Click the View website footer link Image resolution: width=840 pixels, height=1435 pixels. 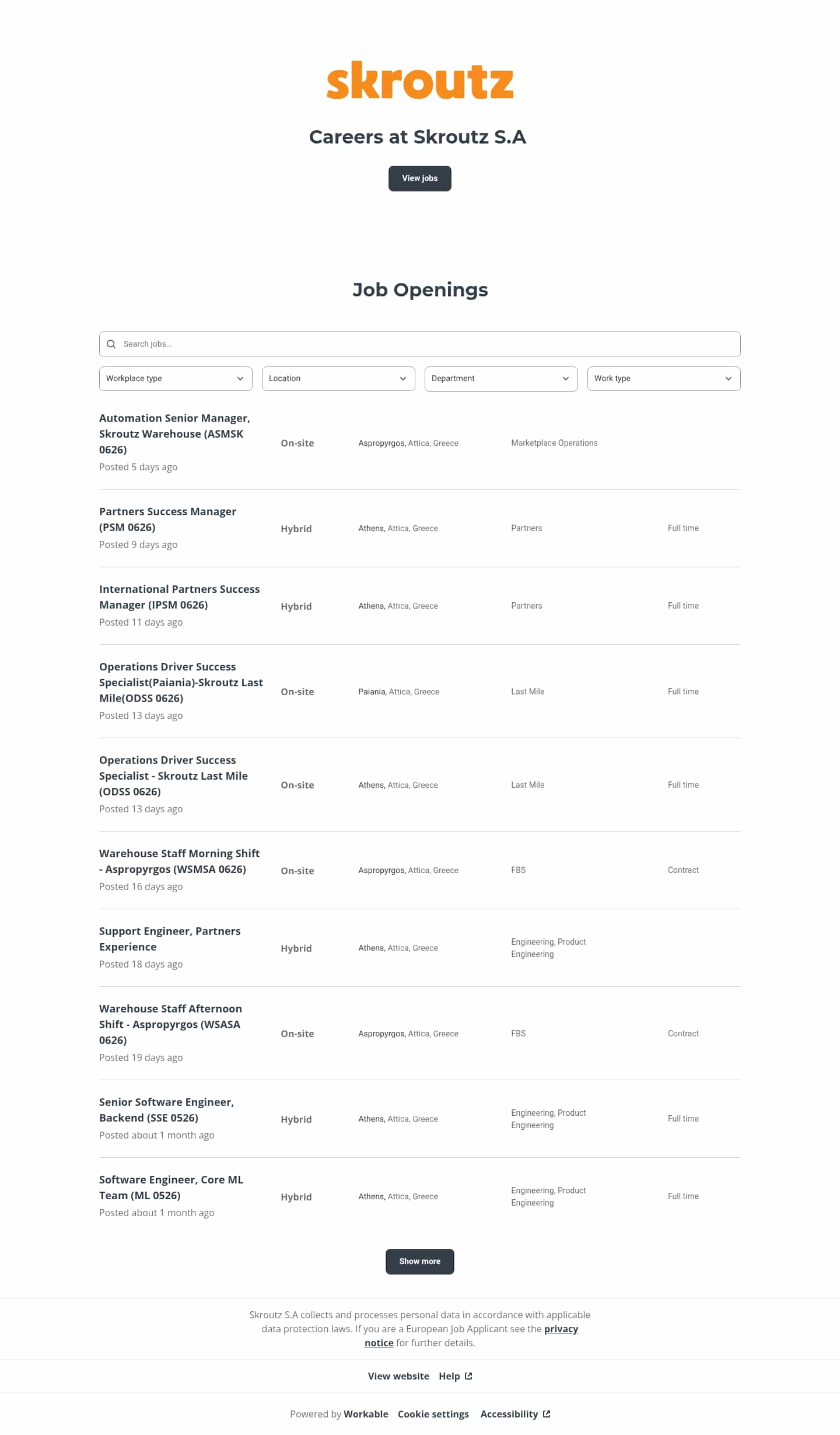click(398, 1376)
